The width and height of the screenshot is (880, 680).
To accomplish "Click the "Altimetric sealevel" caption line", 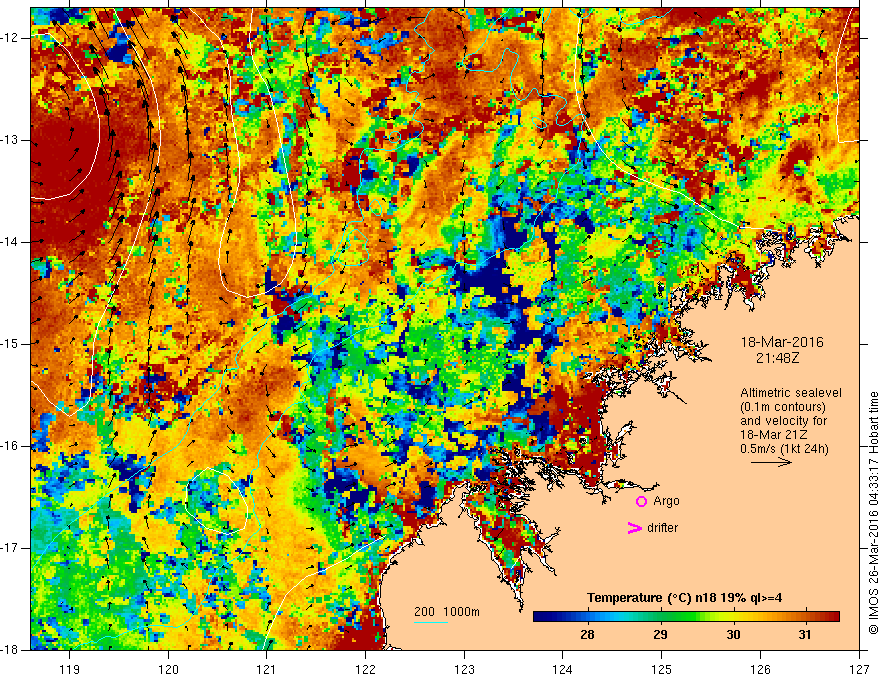I will (x=791, y=393).
